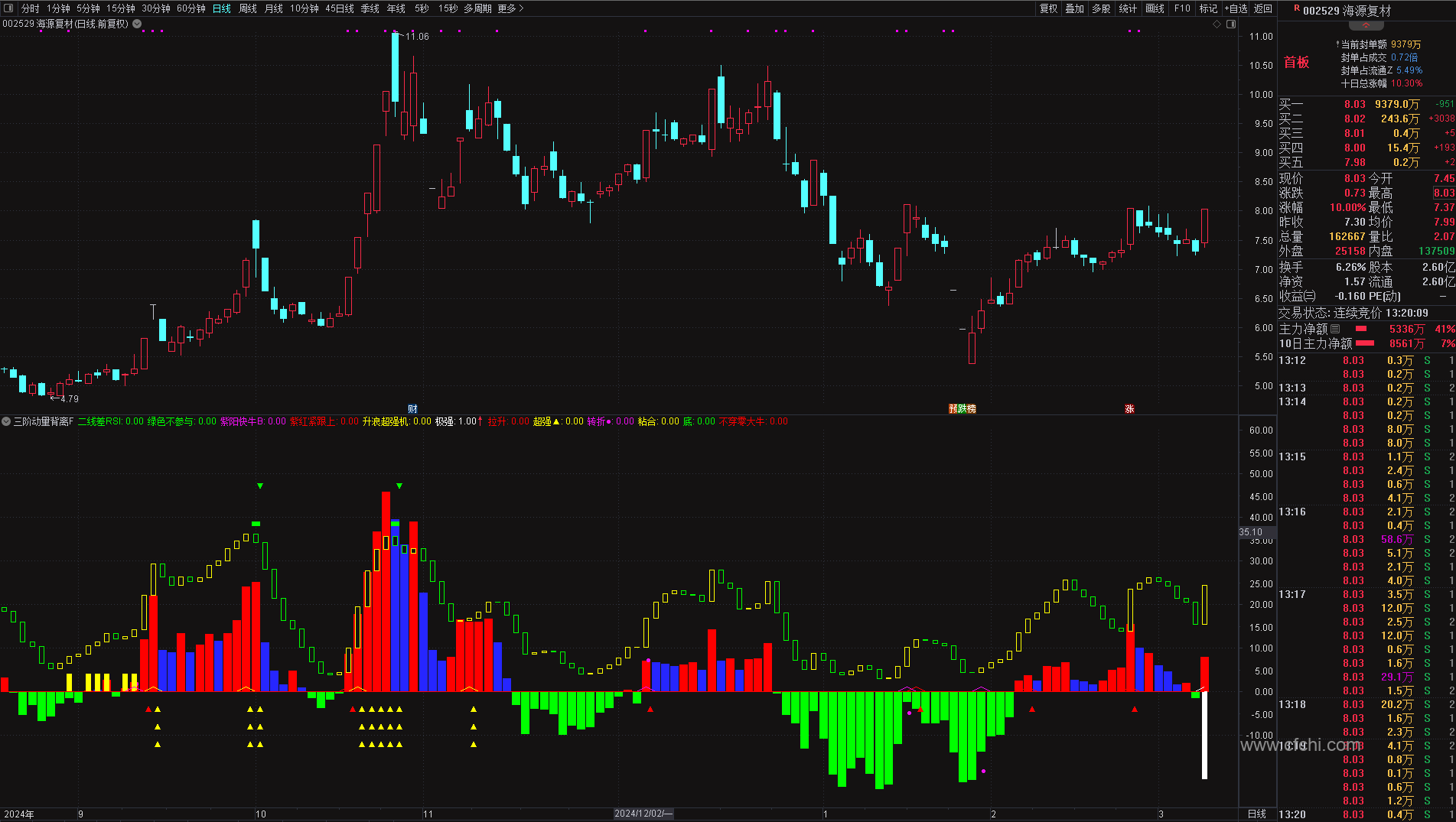
Task: Toggle right panel icon above price axis
Action: (x=1231, y=24)
